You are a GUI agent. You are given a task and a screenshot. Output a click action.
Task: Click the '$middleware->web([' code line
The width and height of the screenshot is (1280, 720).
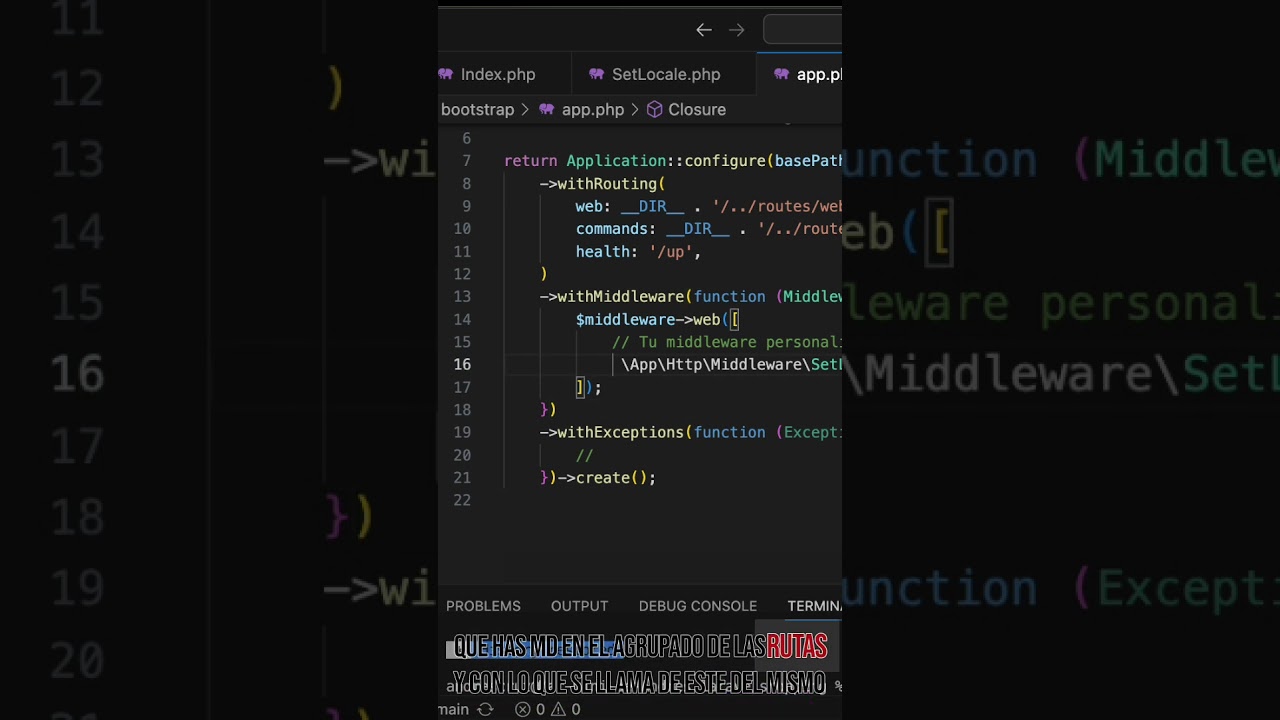coord(657,320)
